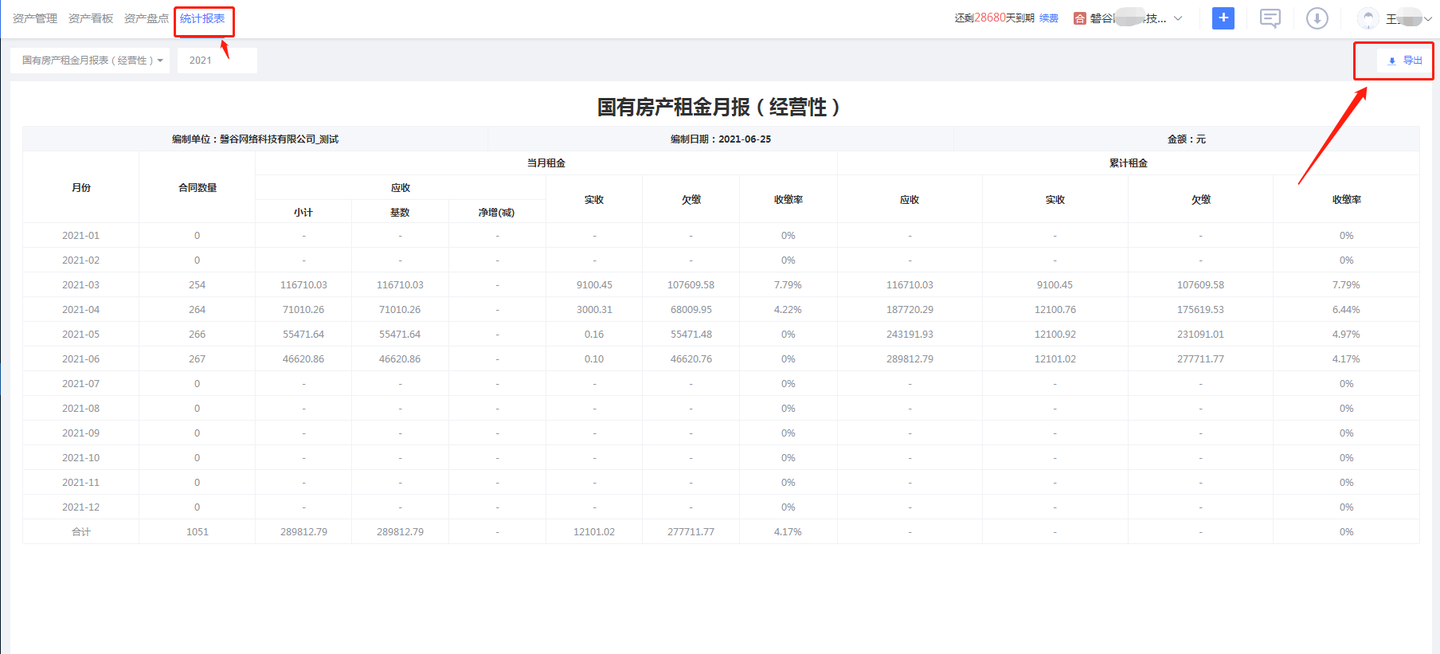Select the 2021-06 month cell
Screen dimensions: 1440x654
(81, 359)
